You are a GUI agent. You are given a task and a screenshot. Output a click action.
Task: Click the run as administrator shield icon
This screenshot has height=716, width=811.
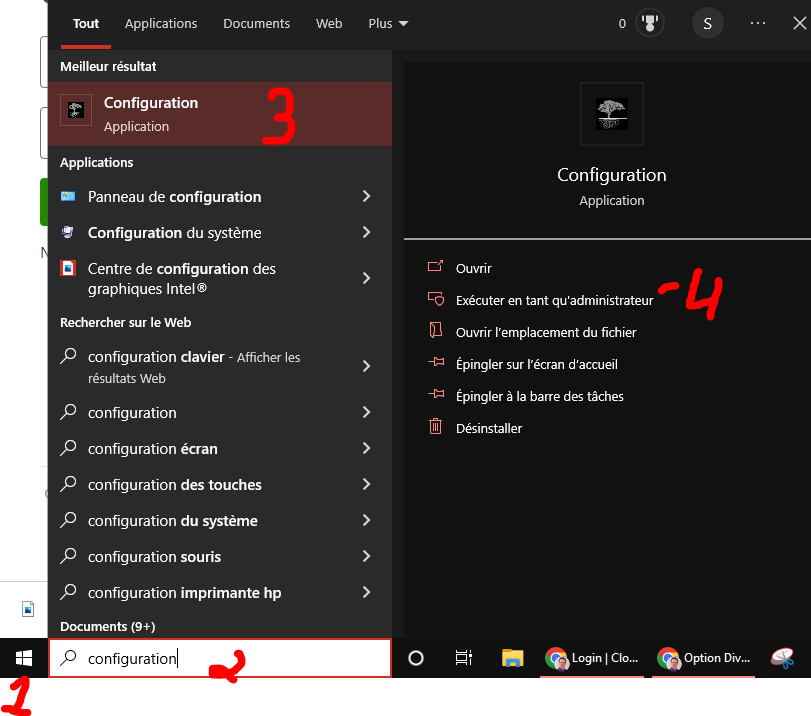pos(435,299)
